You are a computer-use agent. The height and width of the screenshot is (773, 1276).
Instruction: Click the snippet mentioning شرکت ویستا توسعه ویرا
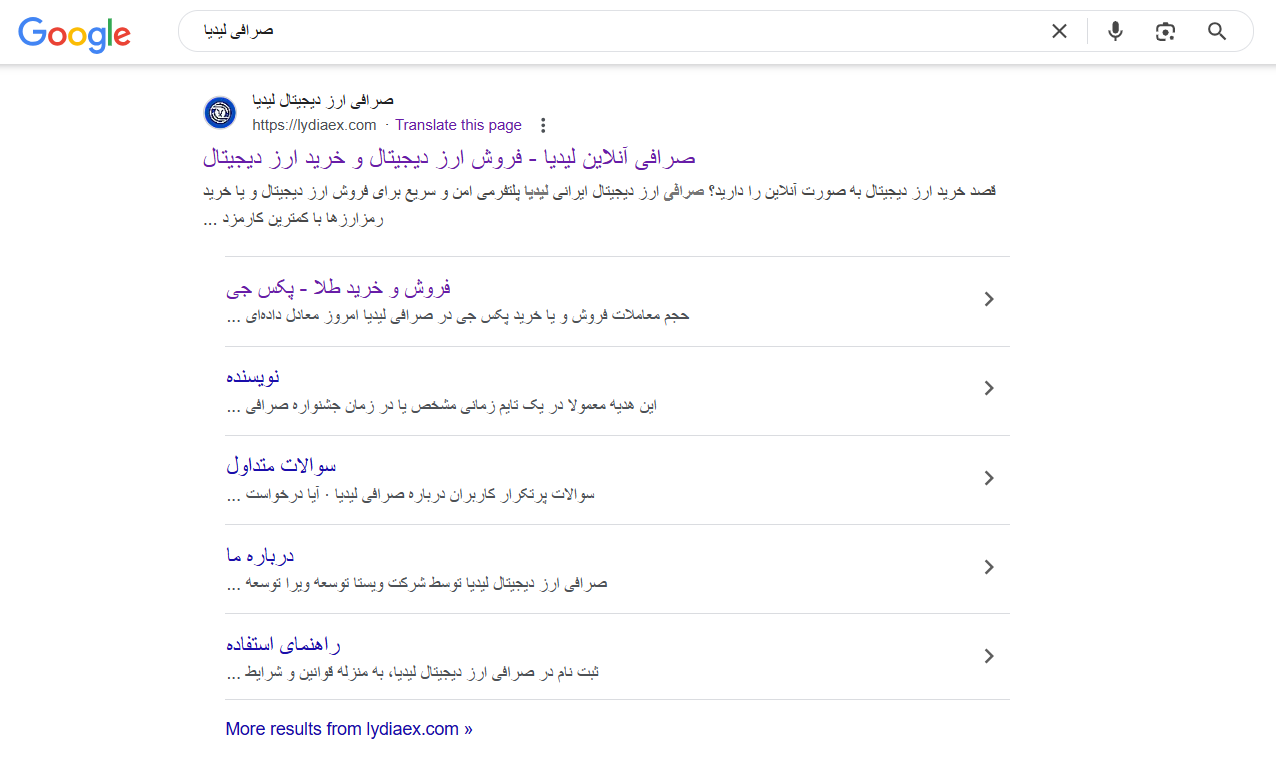coord(417,583)
